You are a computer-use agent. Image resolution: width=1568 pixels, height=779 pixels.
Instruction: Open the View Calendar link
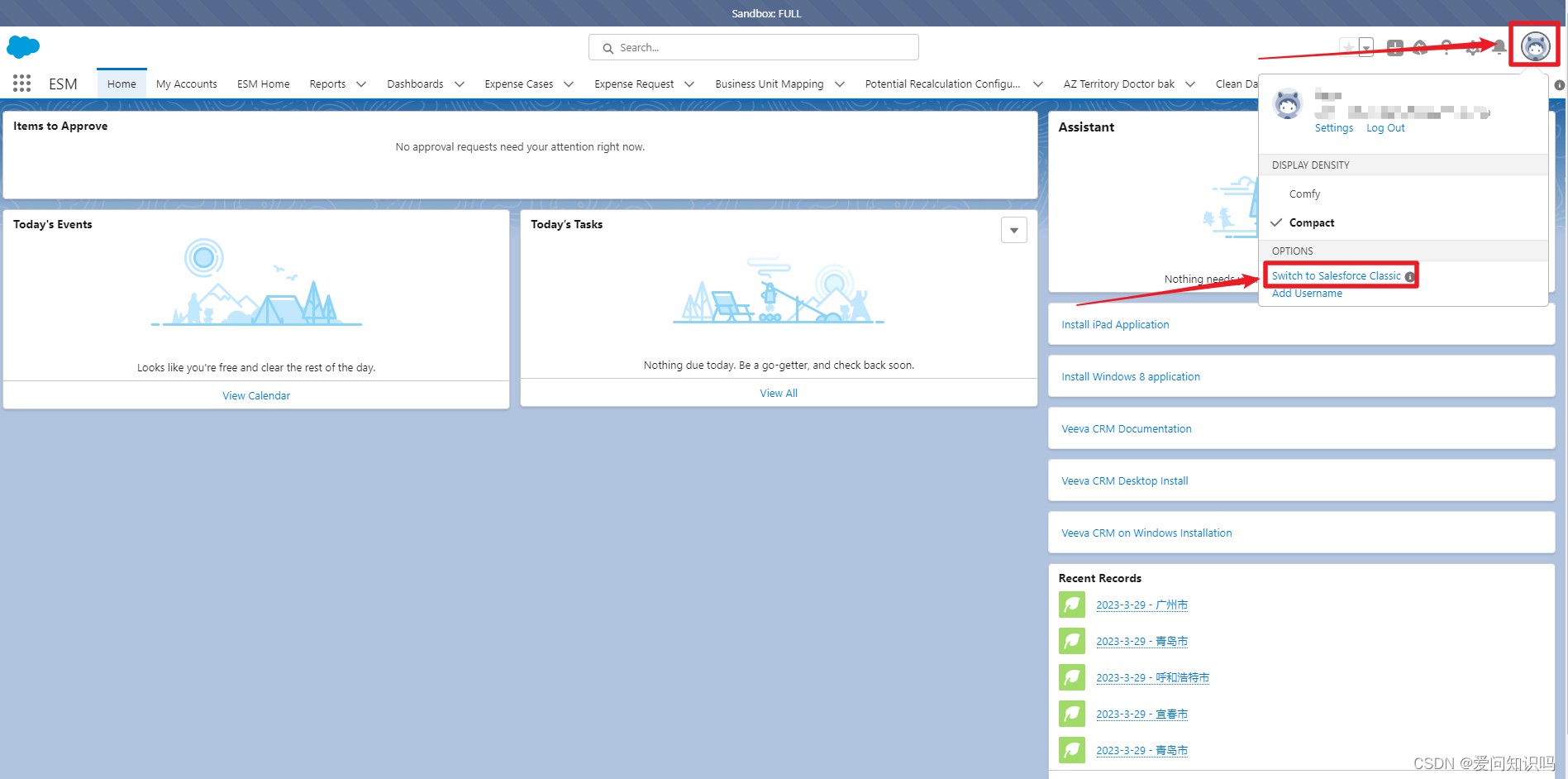point(256,396)
